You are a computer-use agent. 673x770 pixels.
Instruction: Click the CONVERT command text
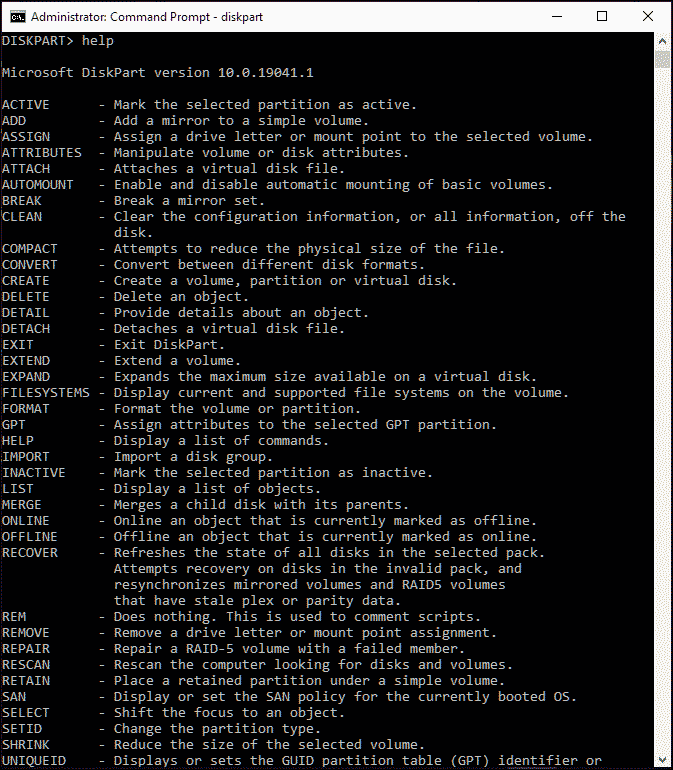(29, 265)
